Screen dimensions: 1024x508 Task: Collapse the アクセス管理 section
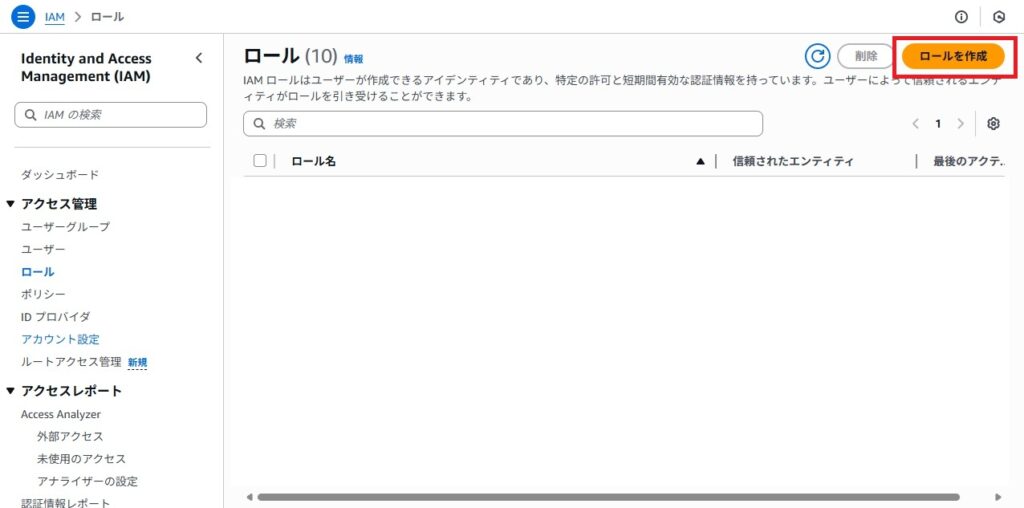tap(10, 204)
